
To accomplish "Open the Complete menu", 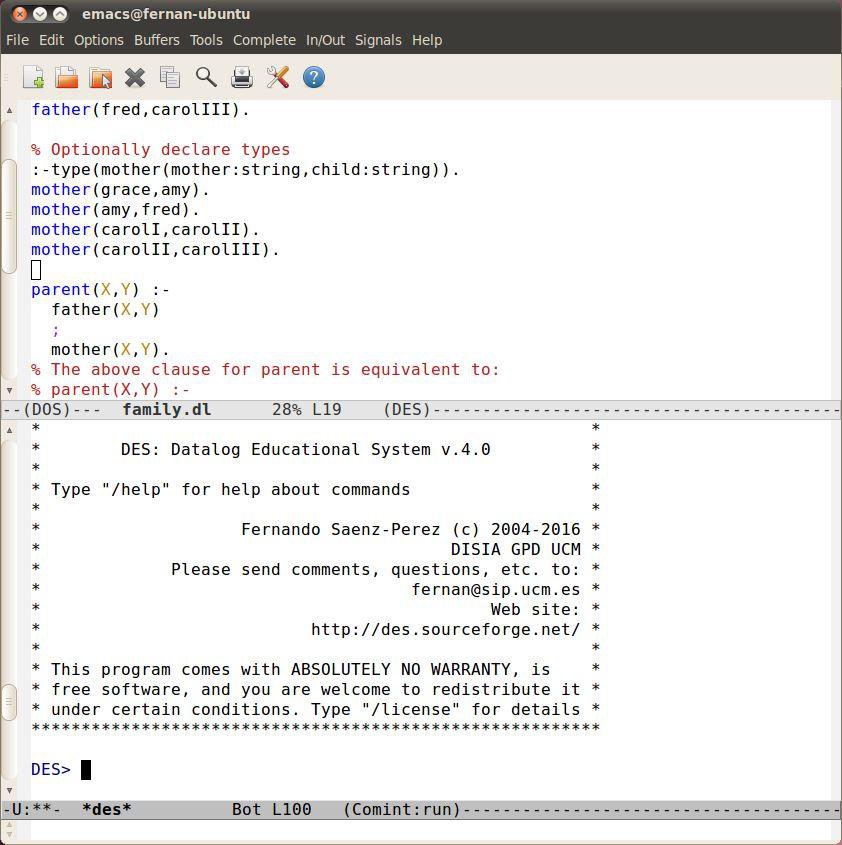I will (x=264, y=40).
